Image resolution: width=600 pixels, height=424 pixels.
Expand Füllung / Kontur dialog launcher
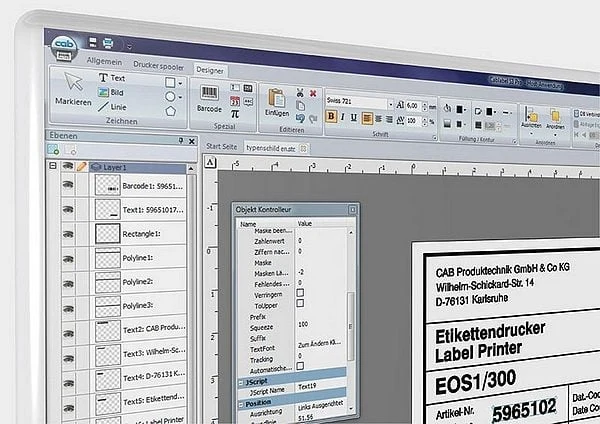(x=514, y=142)
